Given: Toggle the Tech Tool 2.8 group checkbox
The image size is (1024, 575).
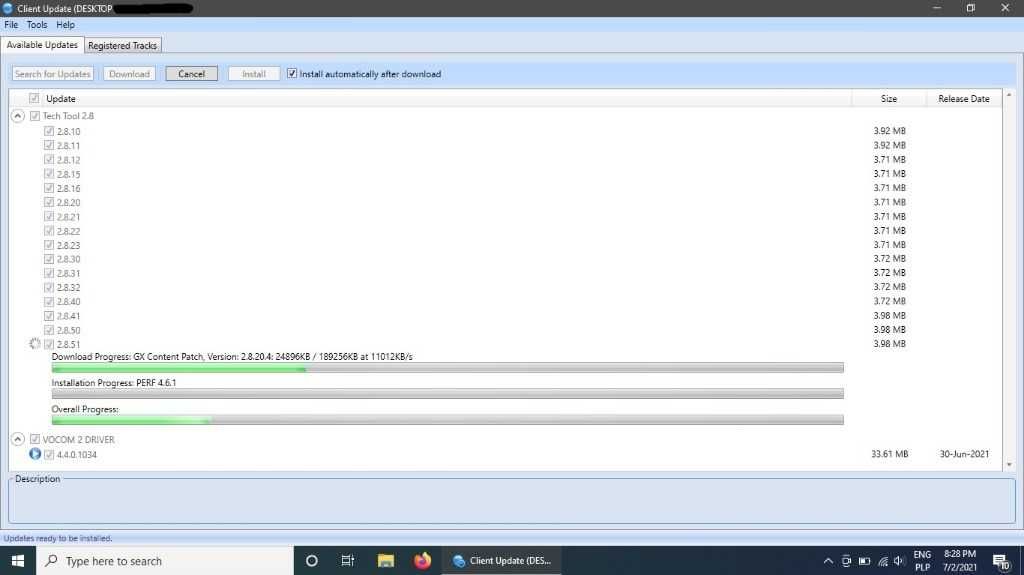Looking at the screenshot, I should (x=35, y=116).
